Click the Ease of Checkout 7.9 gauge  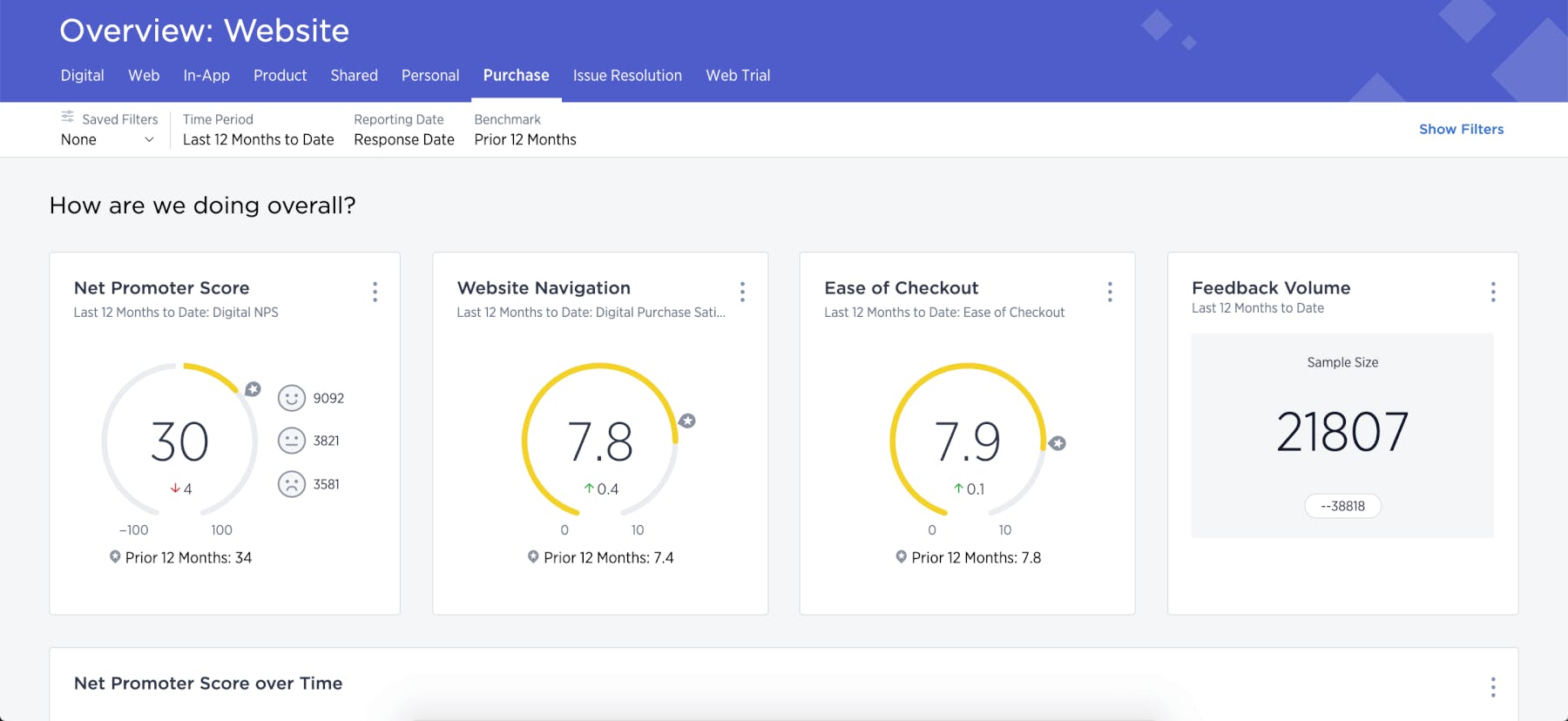(x=967, y=440)
